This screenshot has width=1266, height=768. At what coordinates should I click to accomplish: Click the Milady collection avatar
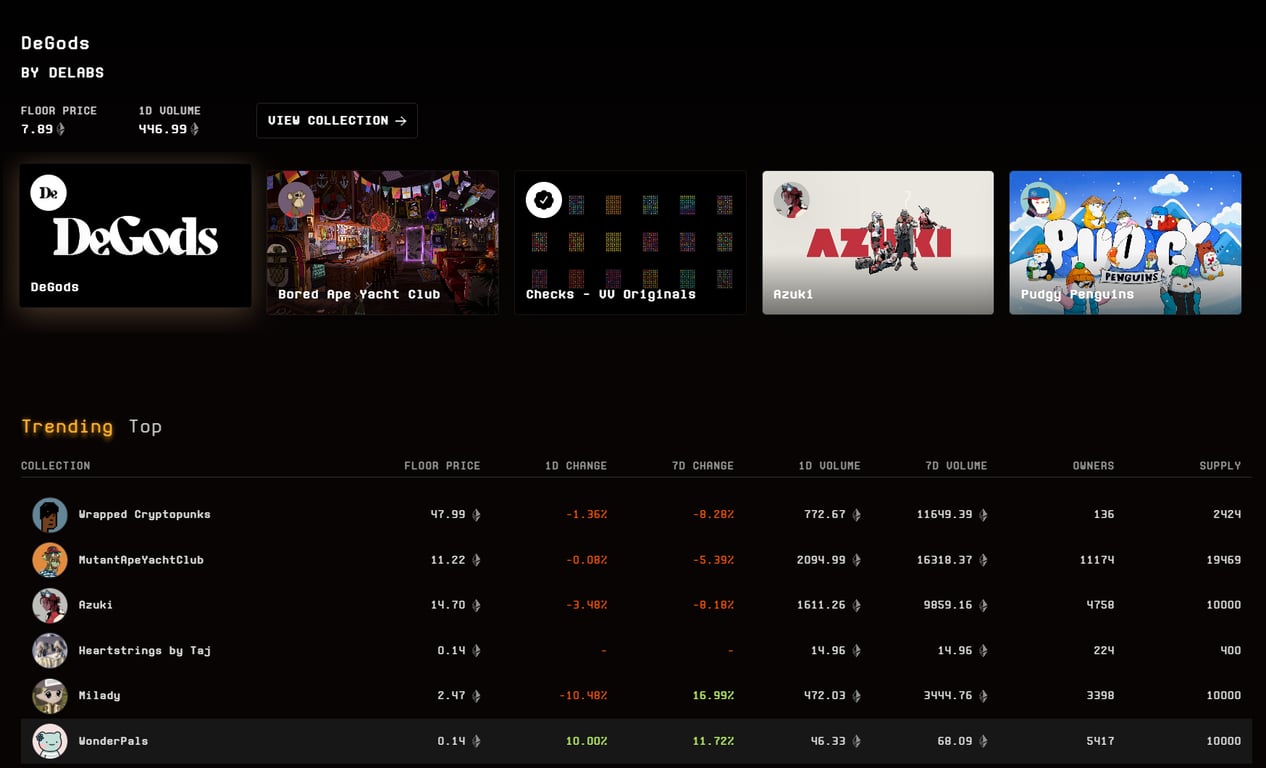point(51,695)
